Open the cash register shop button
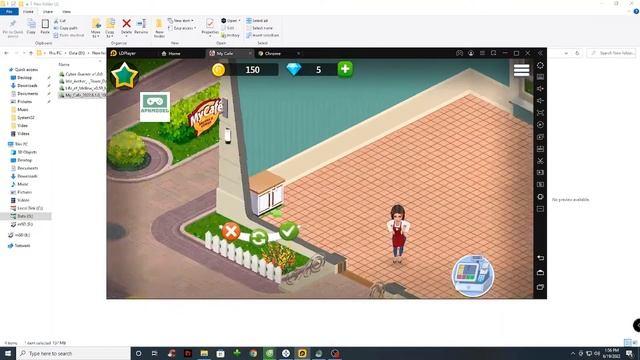The image size is (640, 360). click(x=473, y=276)
